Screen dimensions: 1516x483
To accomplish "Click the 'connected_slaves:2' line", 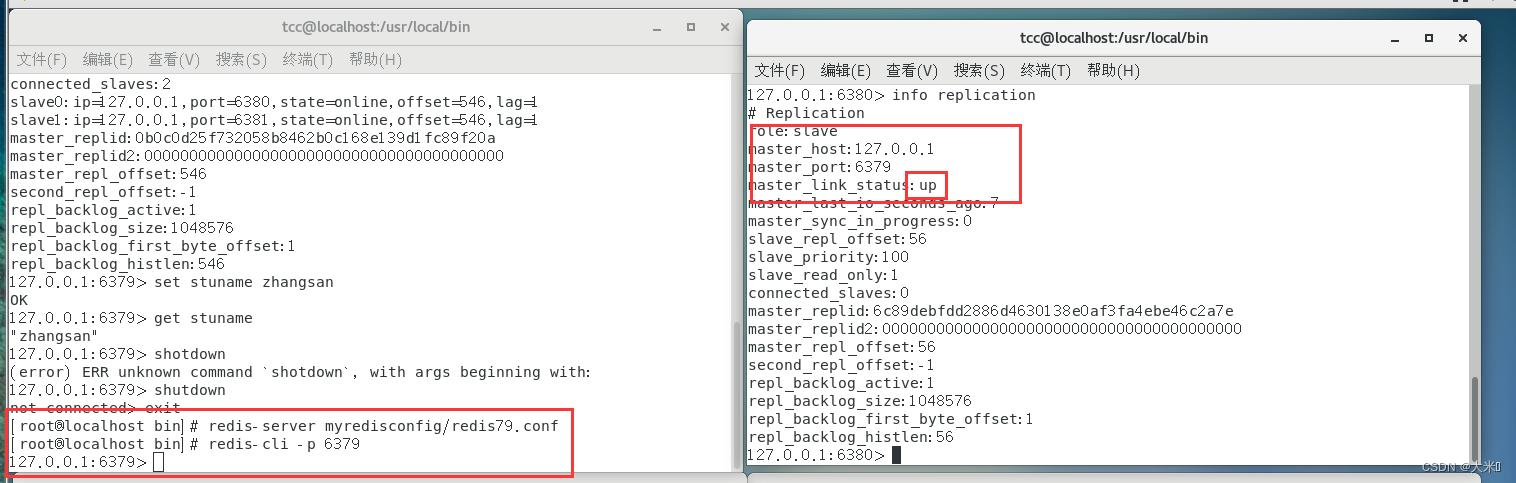I will pyautogui.click(x=90, y=84).
